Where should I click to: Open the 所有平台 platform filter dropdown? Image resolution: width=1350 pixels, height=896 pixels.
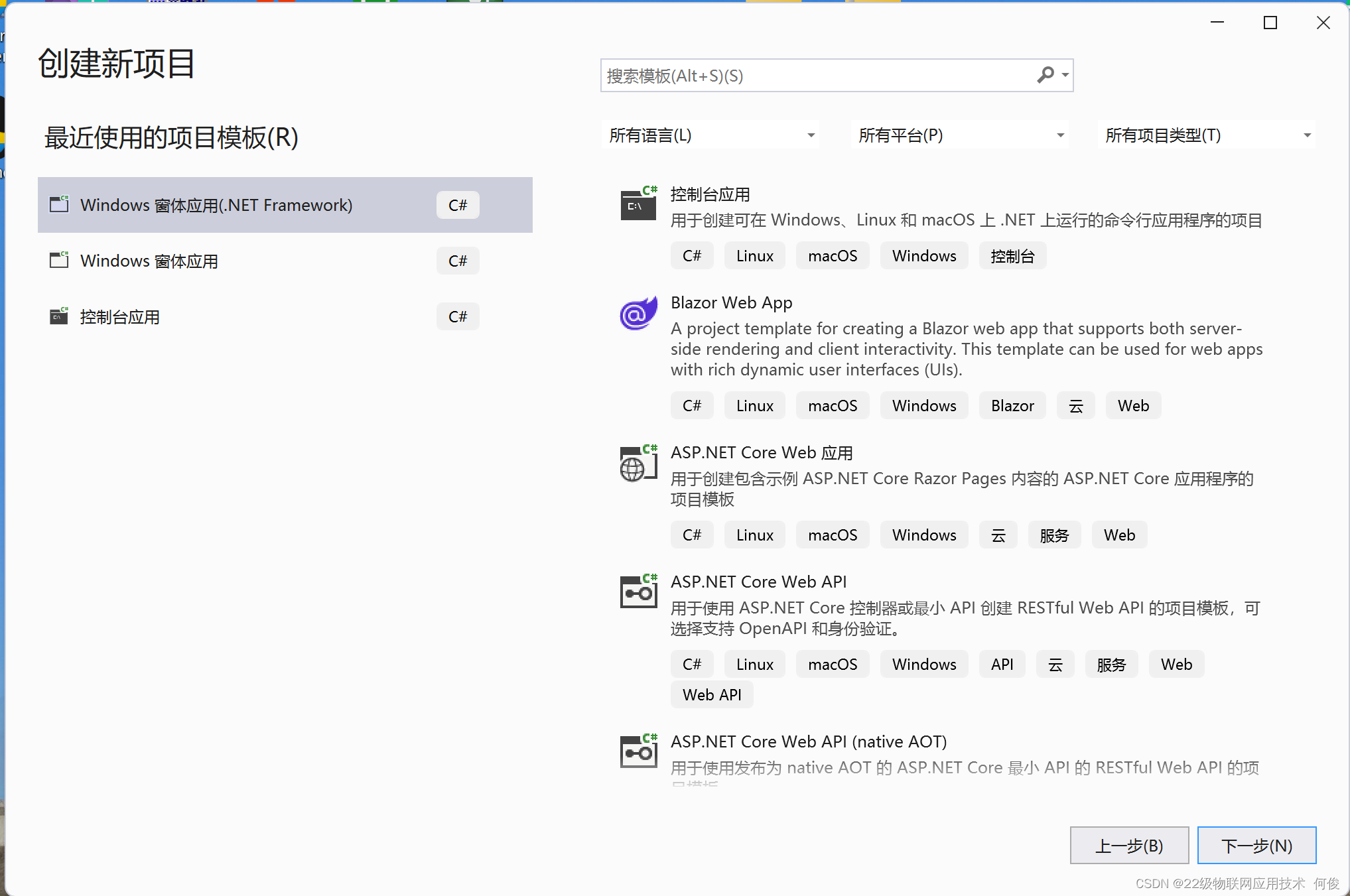[960, 135]
